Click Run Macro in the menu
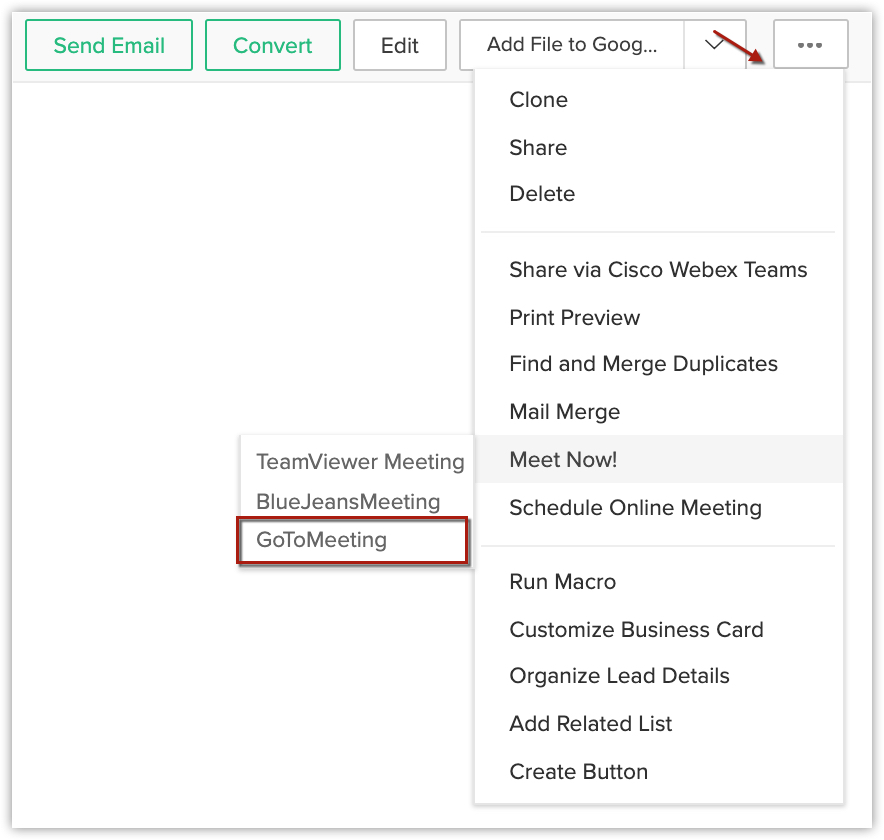Screen dimensions: 884x840 [562, 582]
